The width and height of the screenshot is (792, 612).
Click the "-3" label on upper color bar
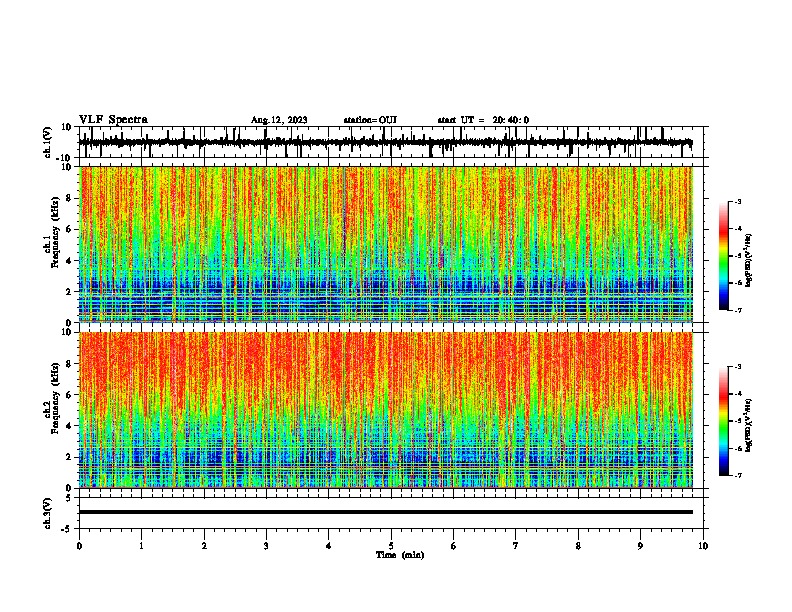click(737, 201)
